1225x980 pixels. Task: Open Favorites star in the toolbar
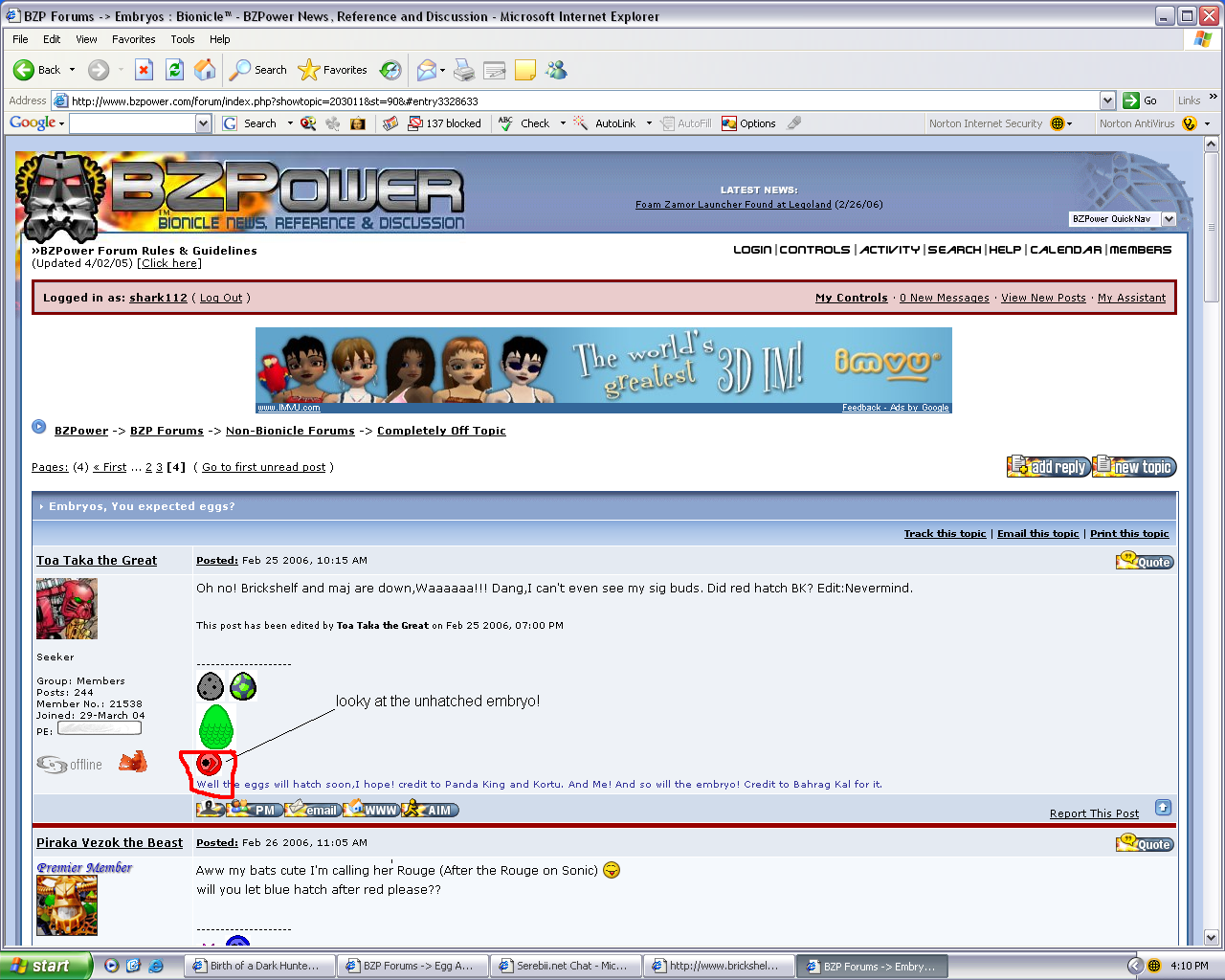click(x=332, y=70)
